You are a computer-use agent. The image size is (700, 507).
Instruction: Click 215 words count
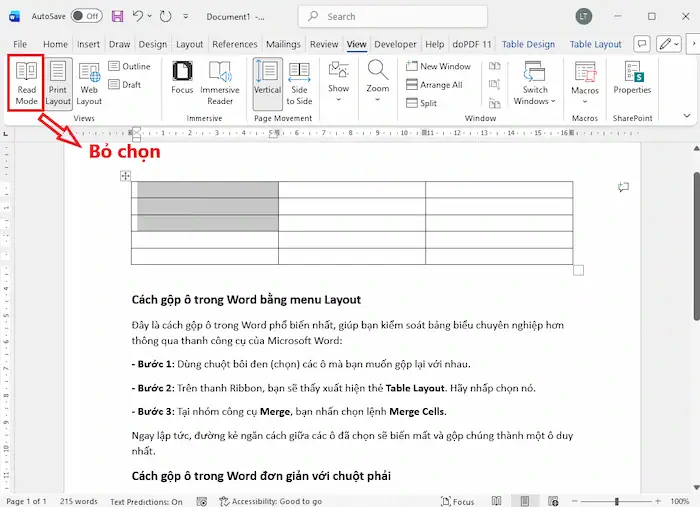(79, 501)
